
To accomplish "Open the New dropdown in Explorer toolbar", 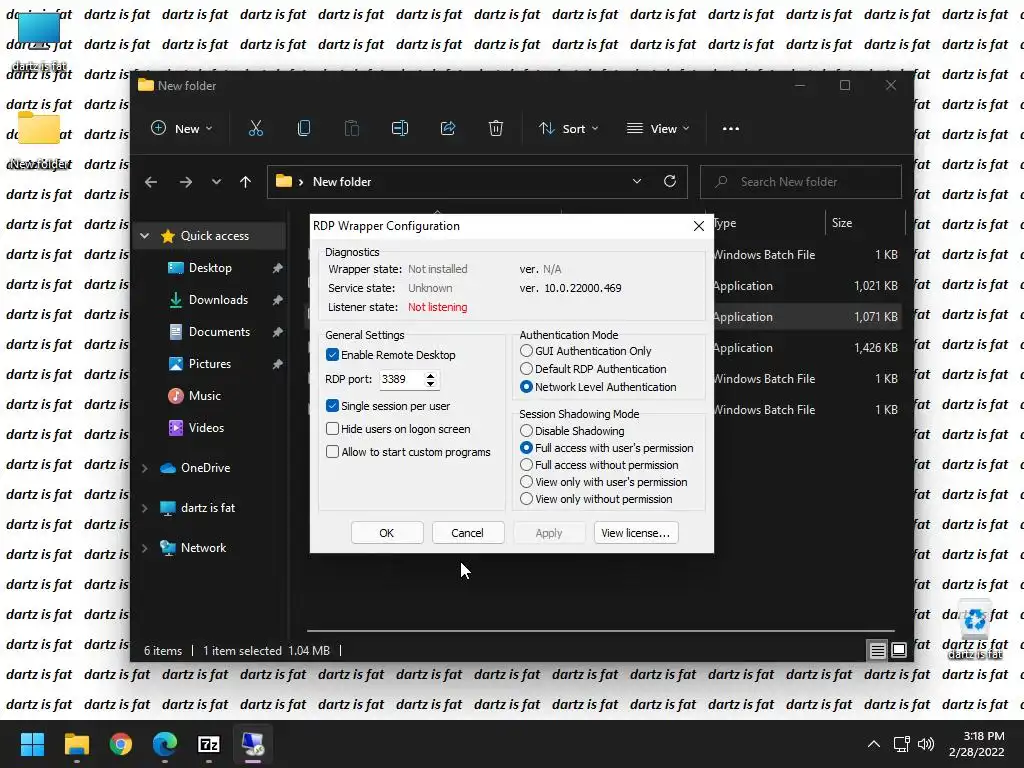I will (x=182, y=129).
